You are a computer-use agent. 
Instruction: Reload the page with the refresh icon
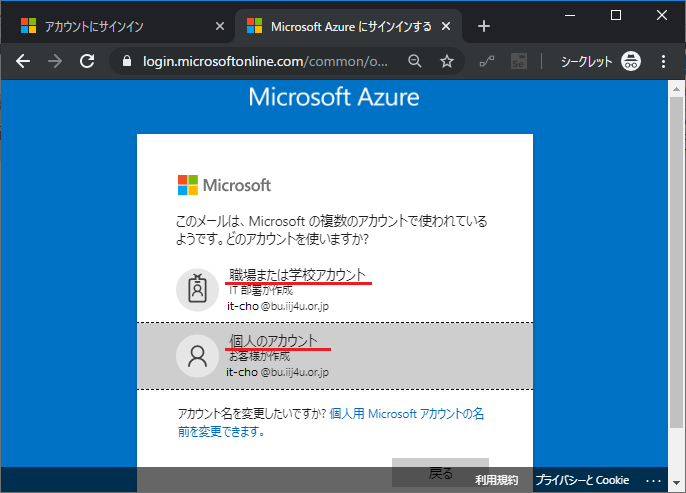87,61
